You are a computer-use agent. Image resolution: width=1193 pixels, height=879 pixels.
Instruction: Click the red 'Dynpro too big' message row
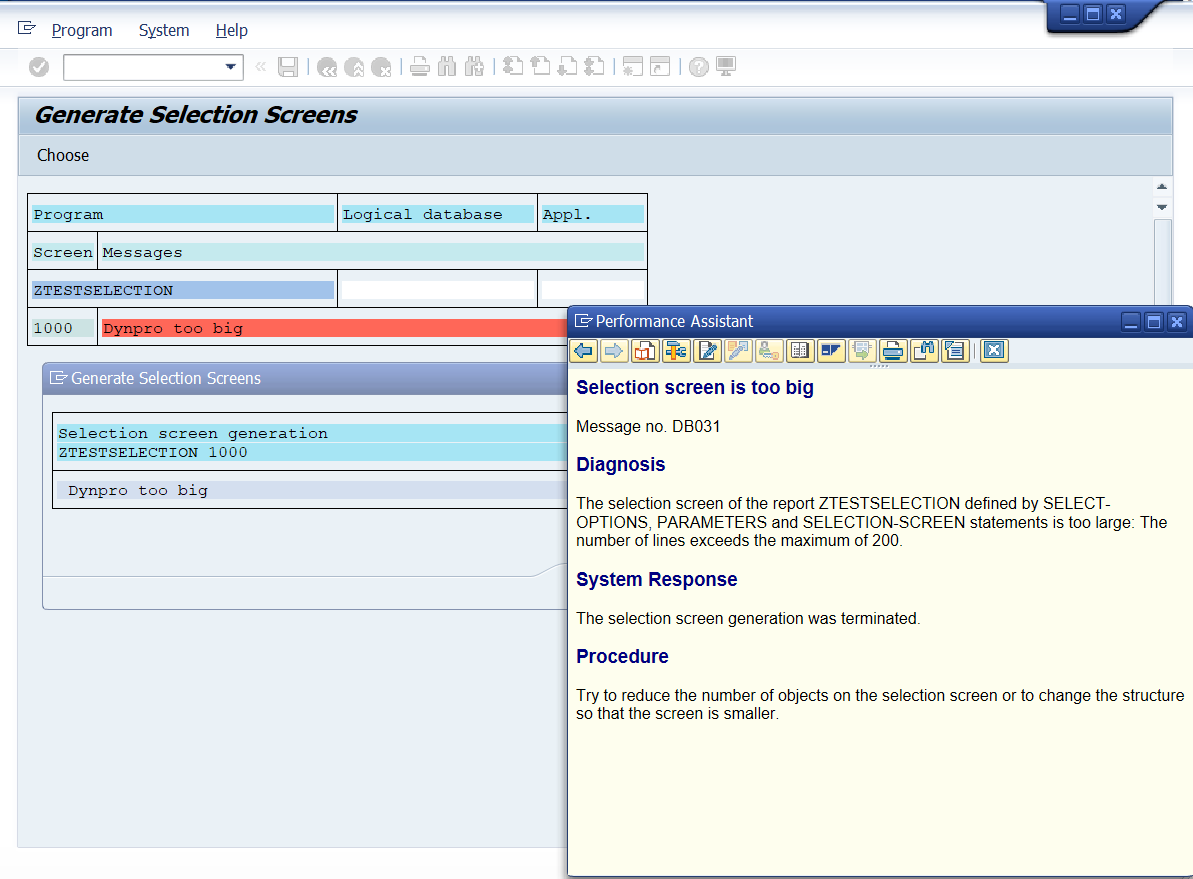tap(335, 328)
